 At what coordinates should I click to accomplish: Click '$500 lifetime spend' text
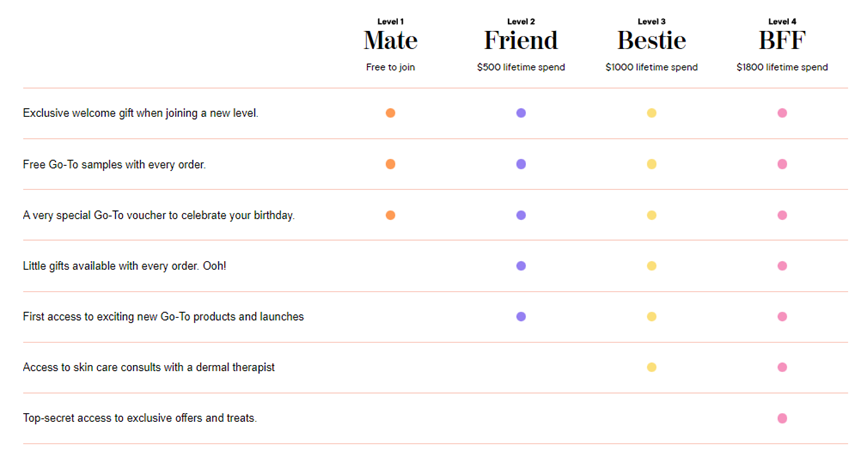tap(521, 67)
